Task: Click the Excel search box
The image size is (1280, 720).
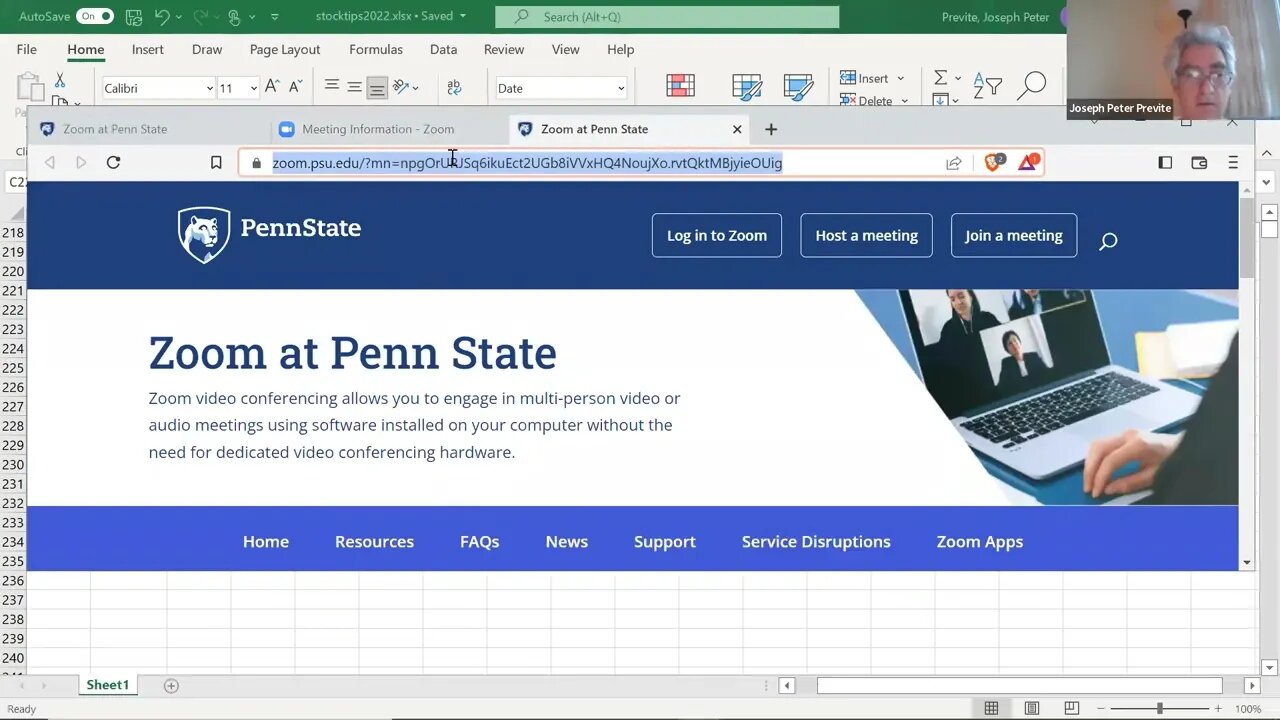Action: [x=668, y=17]
